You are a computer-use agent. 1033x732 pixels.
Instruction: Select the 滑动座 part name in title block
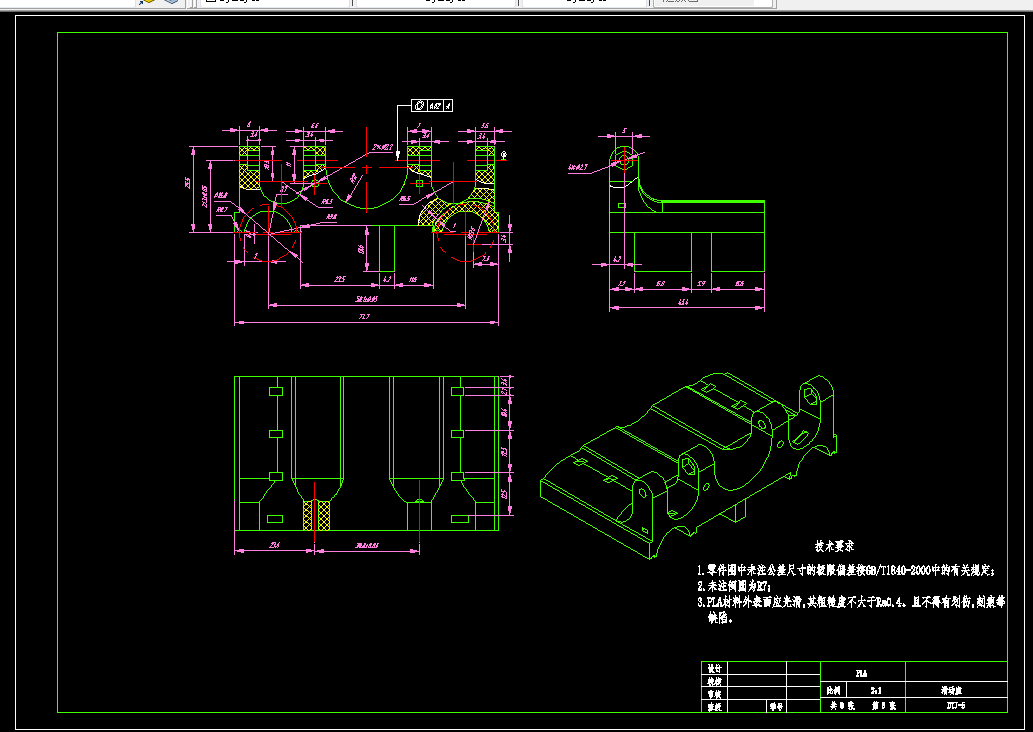pyautogui.click(x=951, y=690)
